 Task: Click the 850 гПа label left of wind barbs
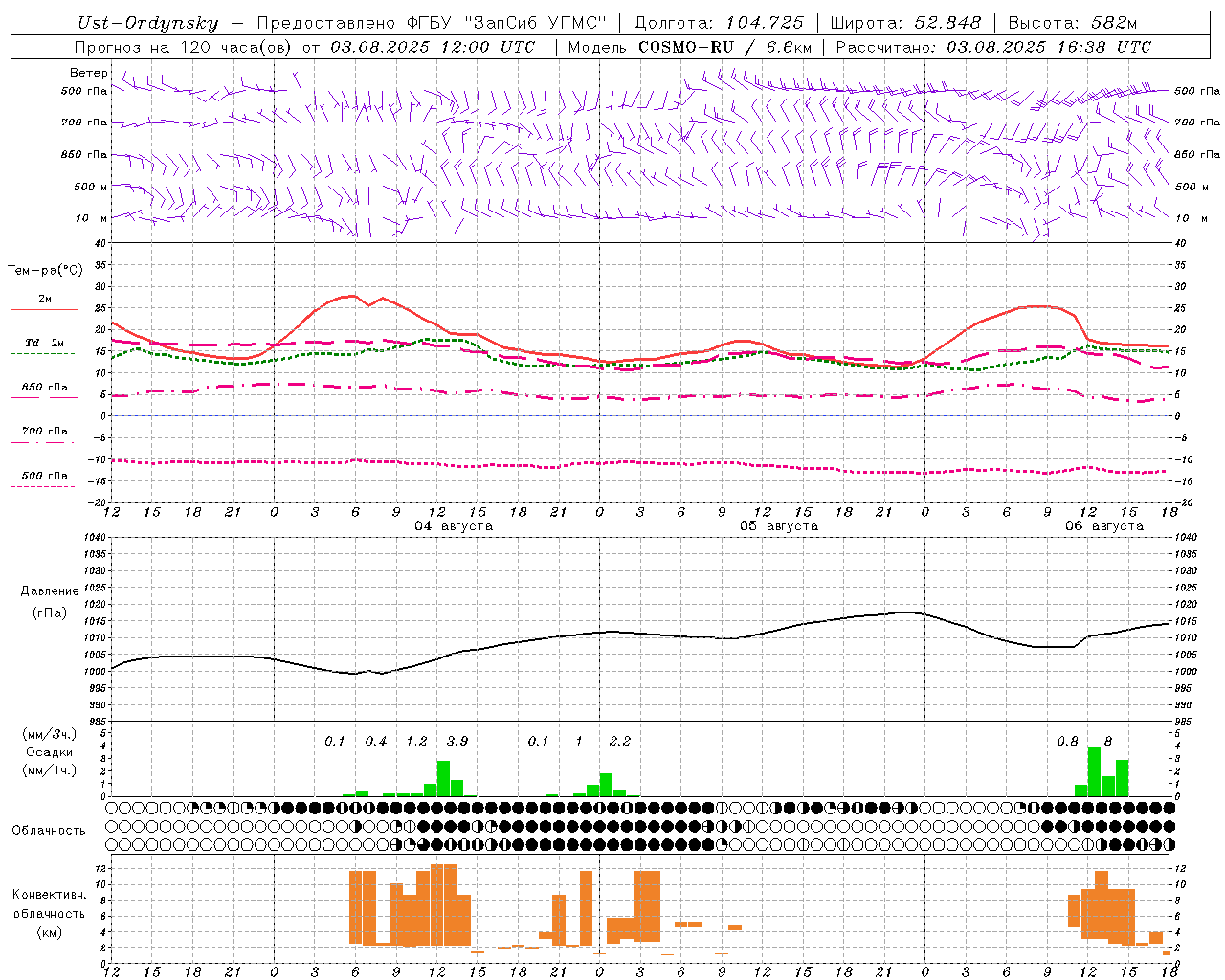point(84,154)
